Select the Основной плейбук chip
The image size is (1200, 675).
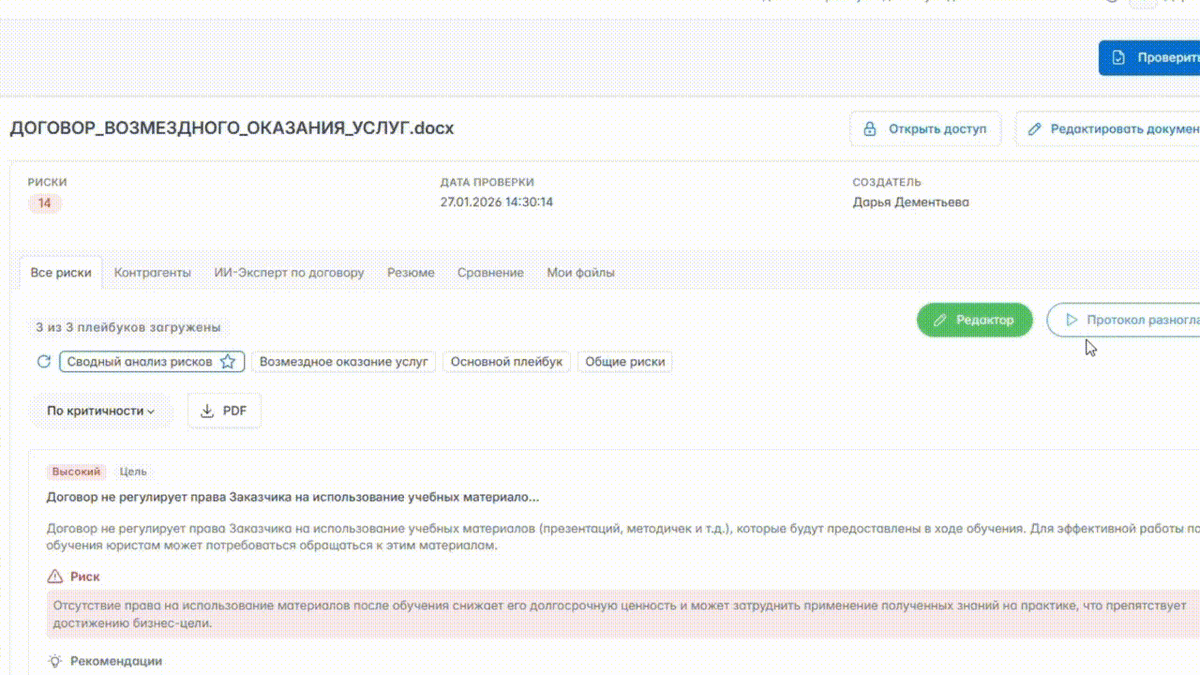click(x=507, y=362)
